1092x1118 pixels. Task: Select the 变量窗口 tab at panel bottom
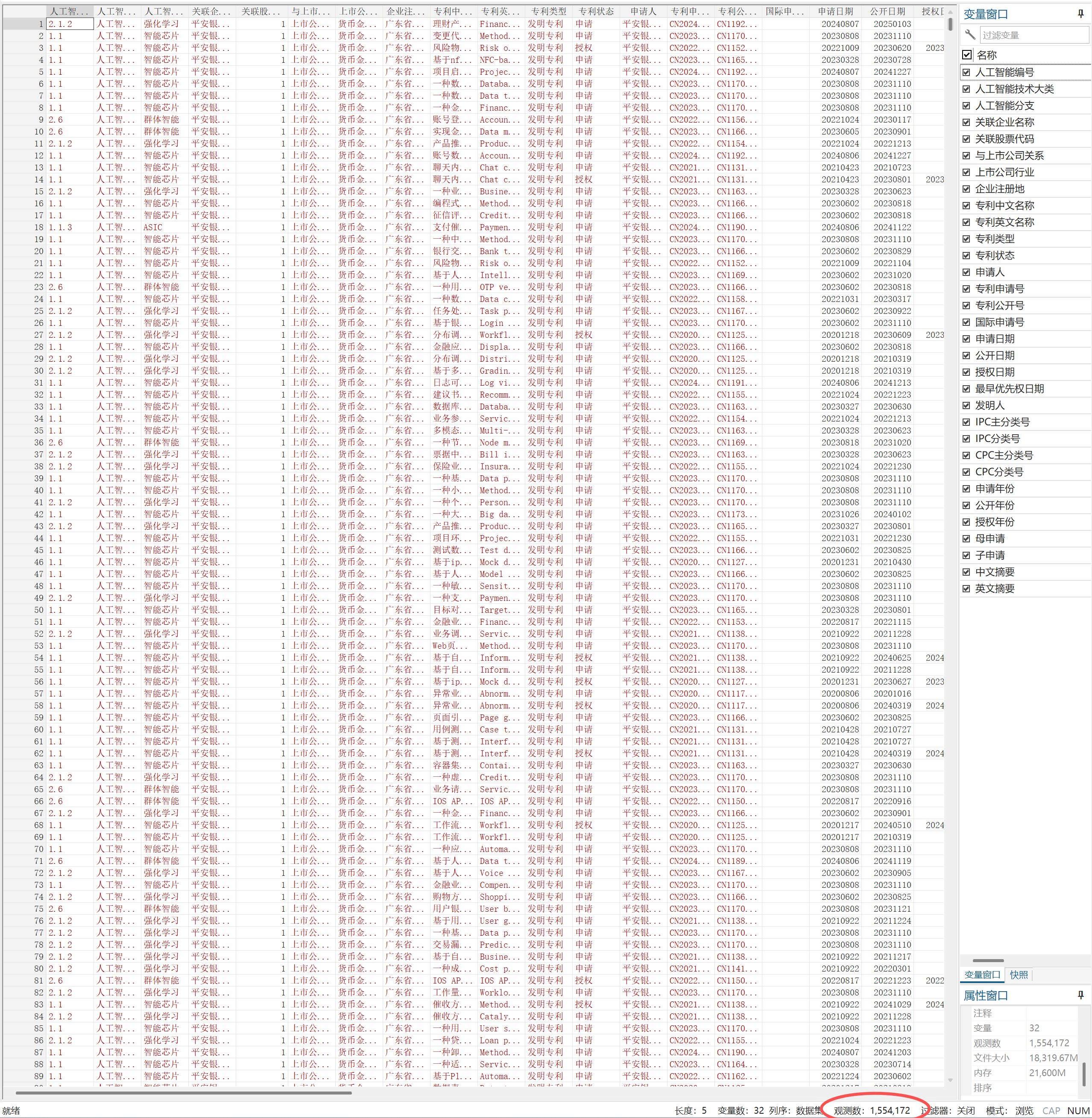click(982, 975)
